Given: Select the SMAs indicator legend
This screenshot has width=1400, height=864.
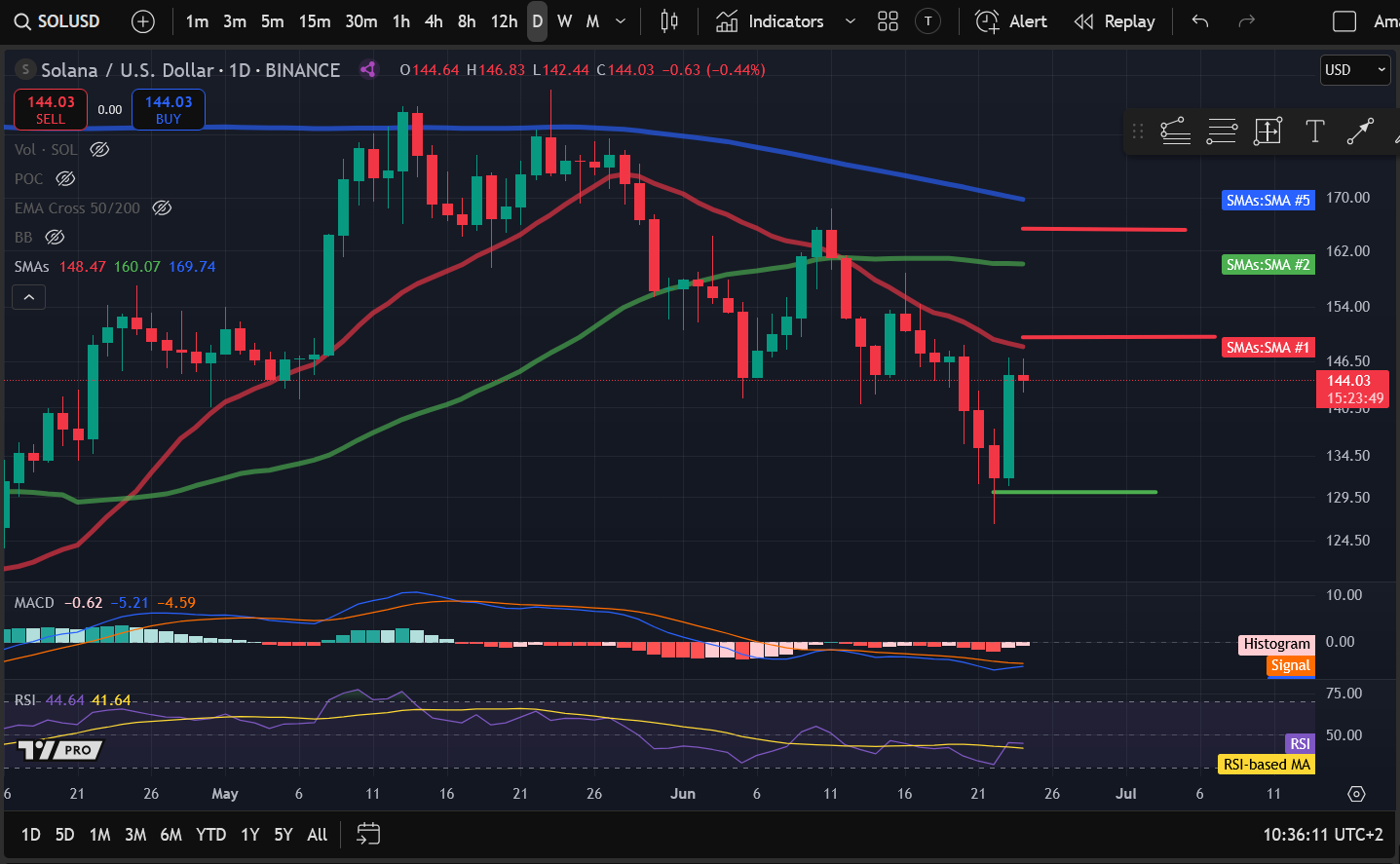Looking at the screenshot, I should tap(31, 266).
